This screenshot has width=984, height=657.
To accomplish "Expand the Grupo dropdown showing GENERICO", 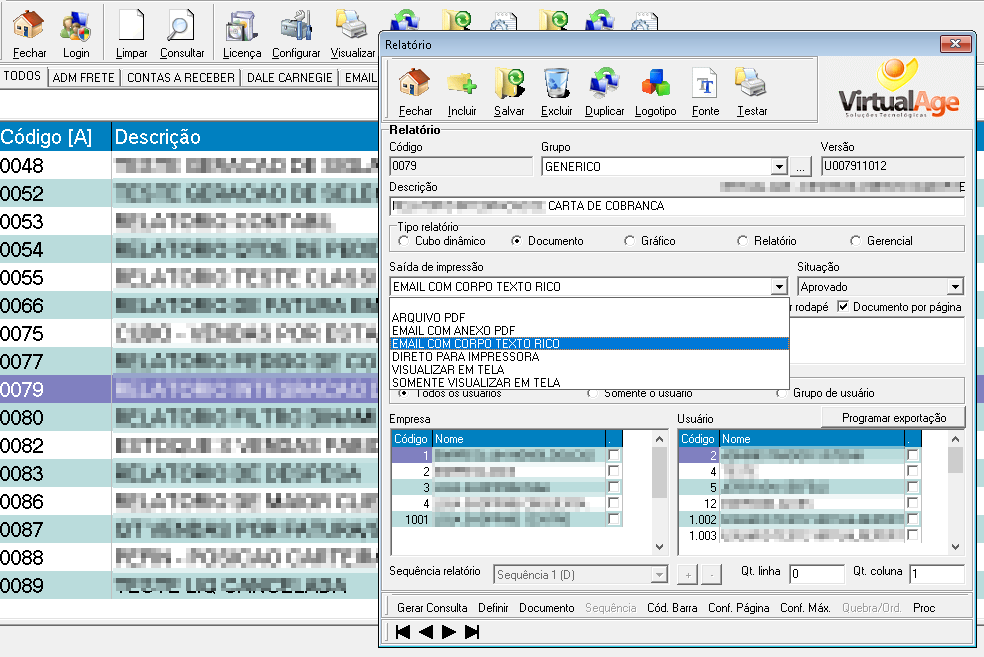I will pos(779,167).
